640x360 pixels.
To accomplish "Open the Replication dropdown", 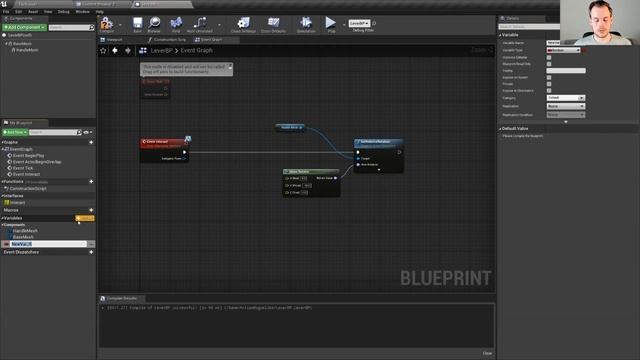I will [566, 106].
